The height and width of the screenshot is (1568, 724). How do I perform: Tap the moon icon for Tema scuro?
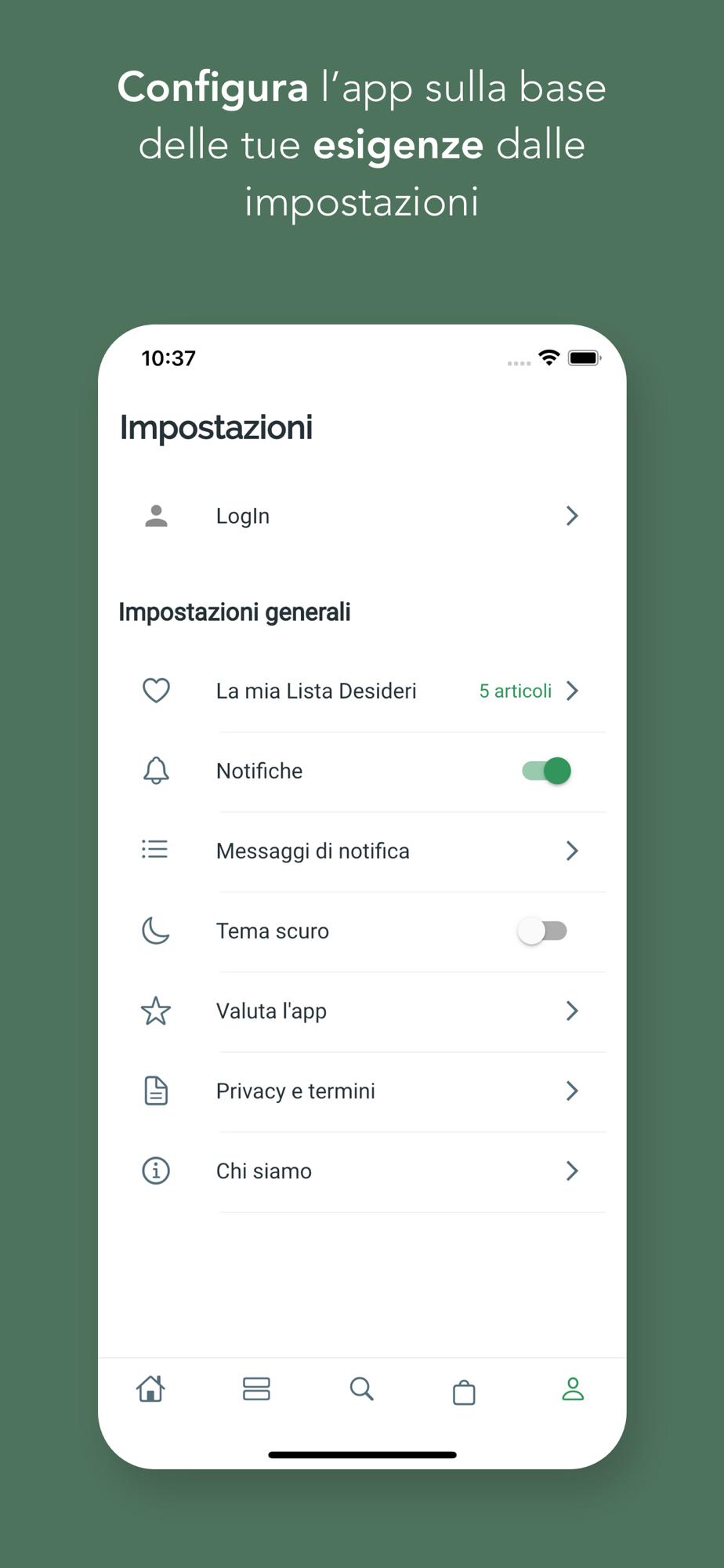pos(156,931)
